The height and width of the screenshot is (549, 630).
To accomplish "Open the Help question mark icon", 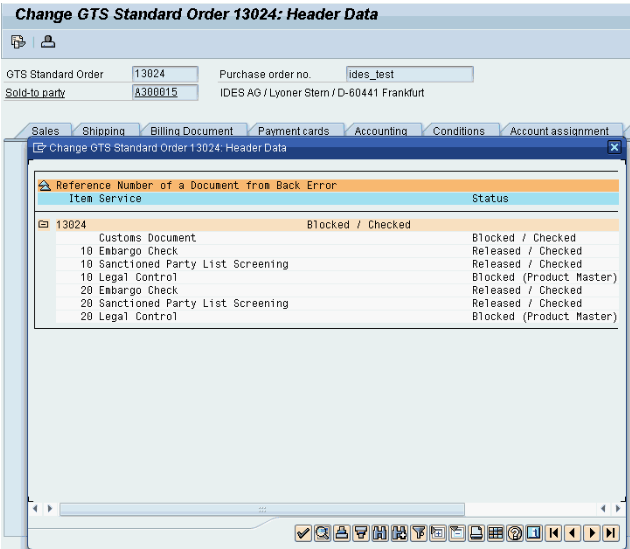I will pyautogui.click(x=515, y=533).
